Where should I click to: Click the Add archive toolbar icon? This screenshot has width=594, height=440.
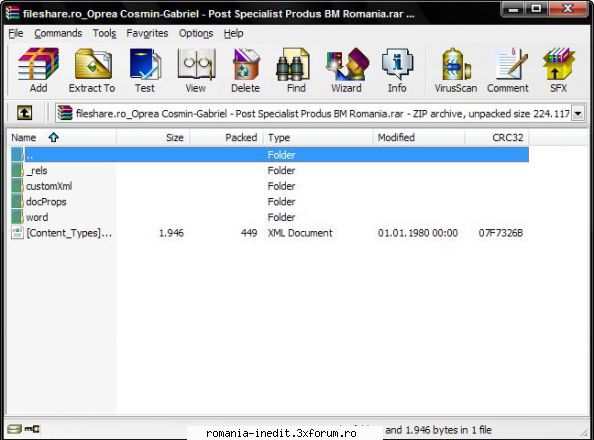pyautogui.click(x=38, y=70)
